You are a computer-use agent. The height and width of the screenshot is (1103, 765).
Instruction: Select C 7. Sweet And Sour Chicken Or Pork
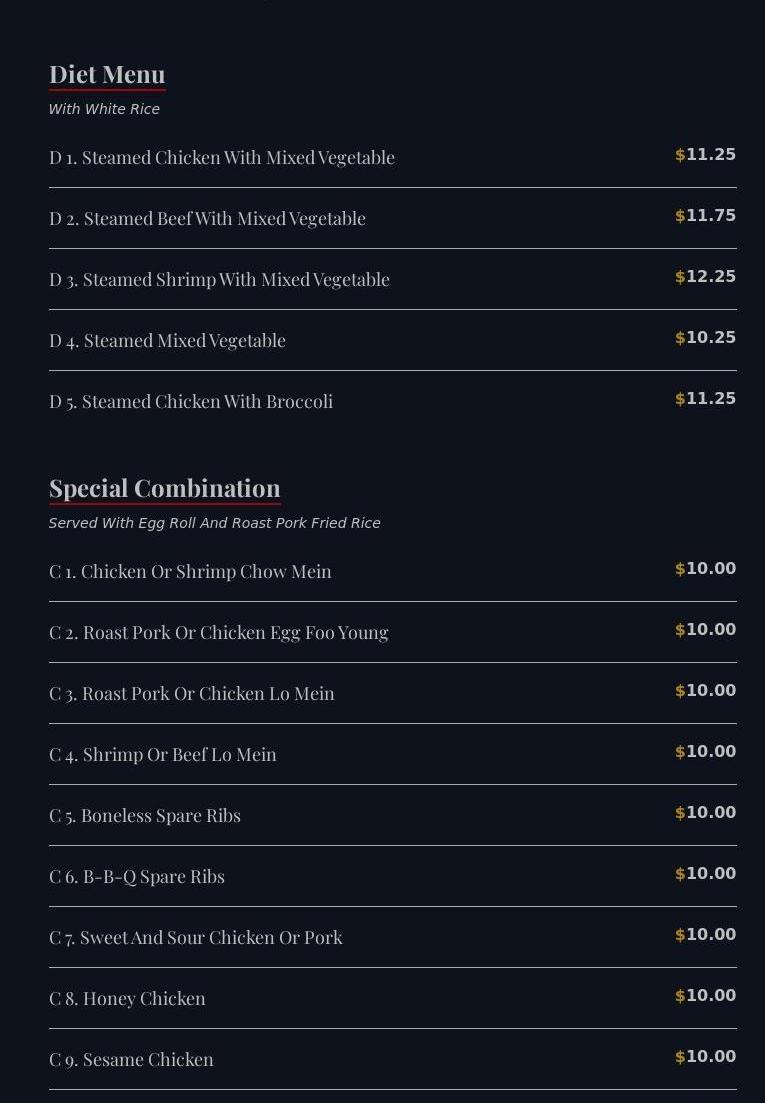click(x=196, y=937)
